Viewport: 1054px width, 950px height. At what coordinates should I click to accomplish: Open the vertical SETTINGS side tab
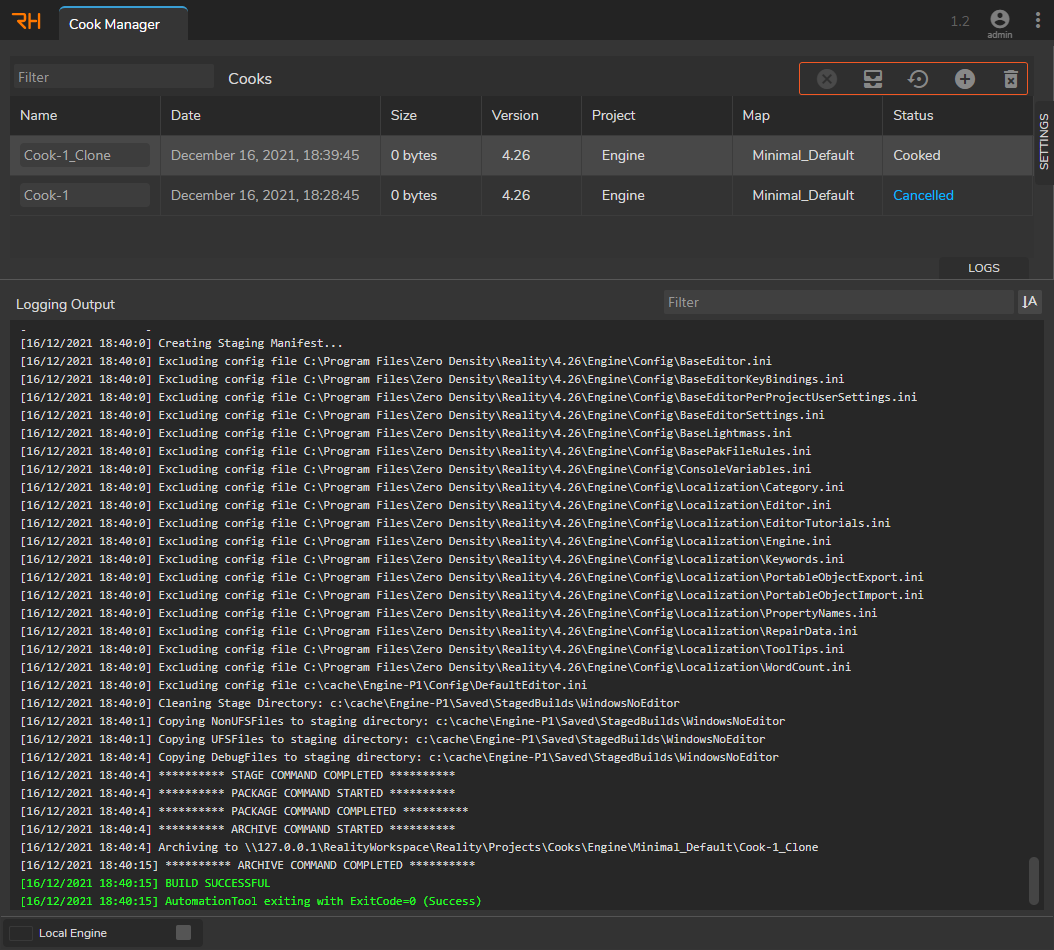(1044, 141)
